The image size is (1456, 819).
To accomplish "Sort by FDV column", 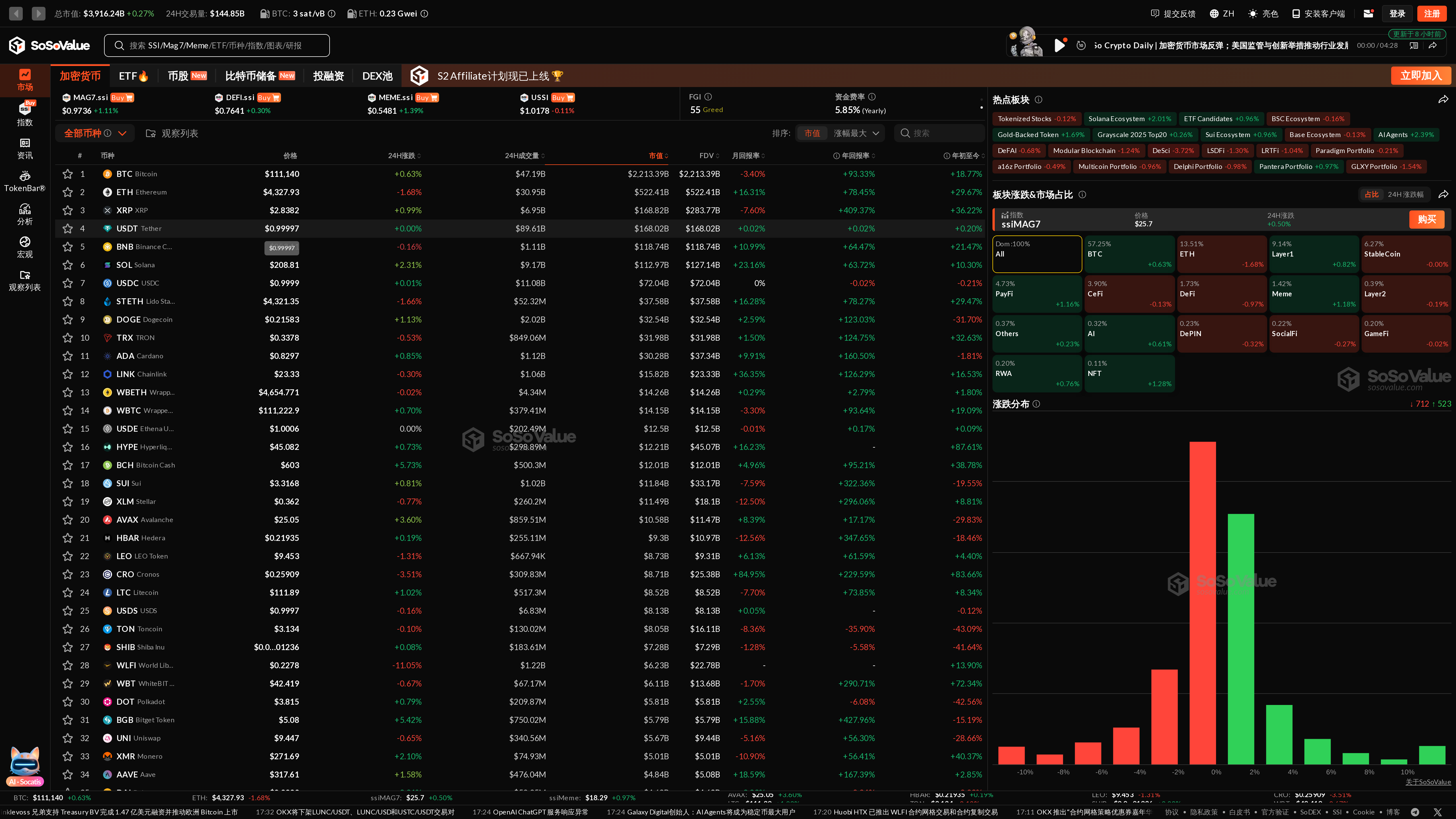I will pos(709,156).
